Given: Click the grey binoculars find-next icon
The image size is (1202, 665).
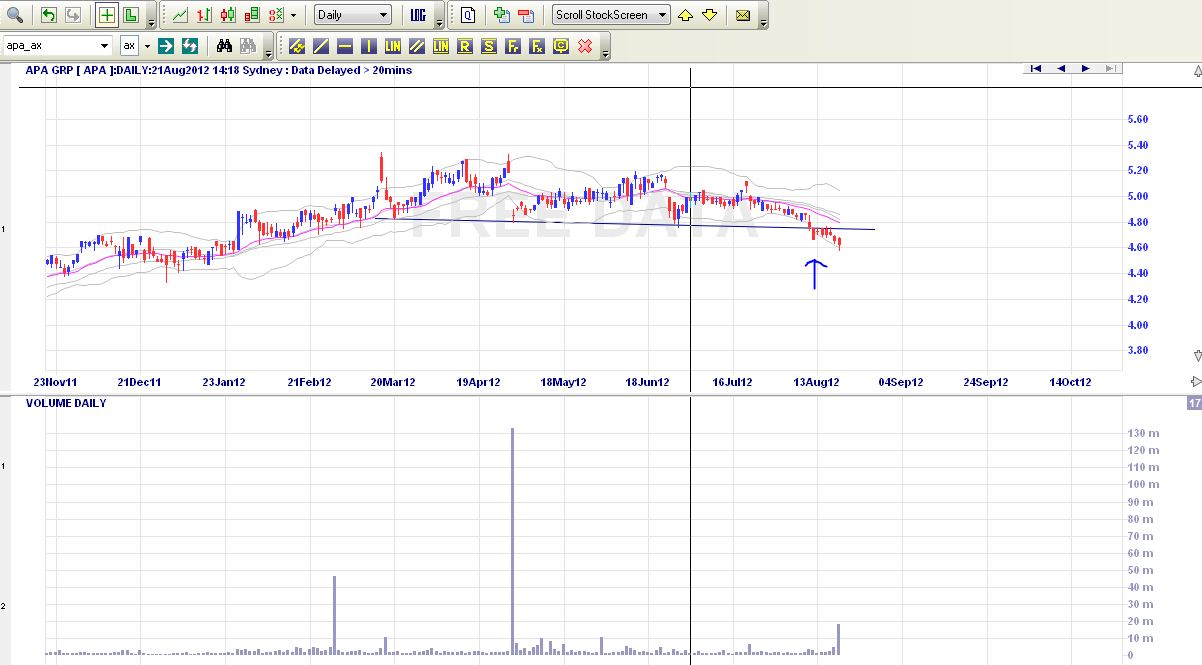Looking at the screenshot, I should click(247, 45).
